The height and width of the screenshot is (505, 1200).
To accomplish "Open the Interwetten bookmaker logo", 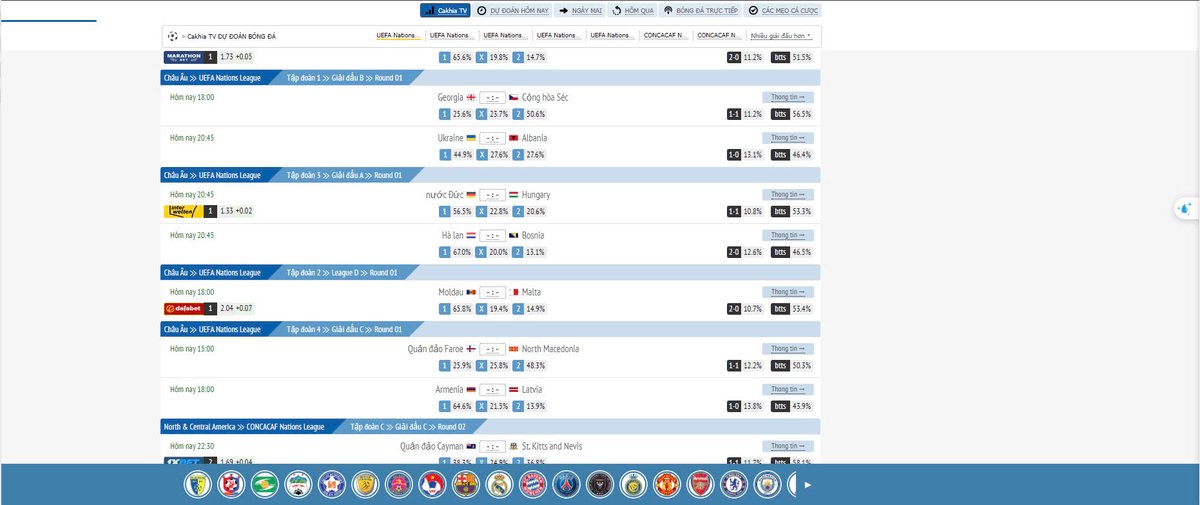I will (184, 211).
